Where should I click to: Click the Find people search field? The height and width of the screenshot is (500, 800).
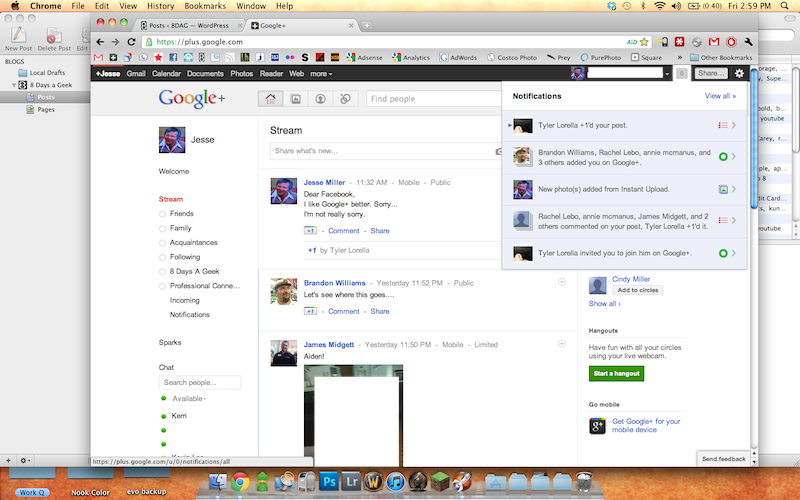tap(434, 98)
